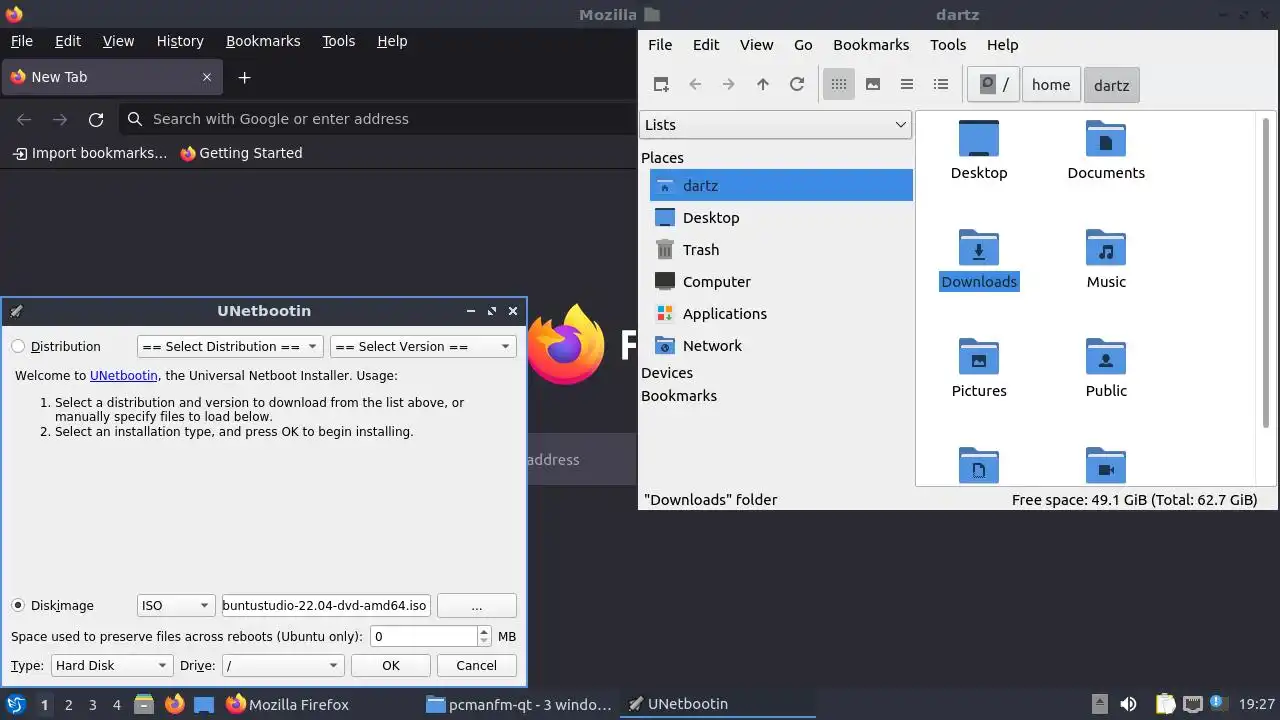Follow the UNetbootin hyperlink
The image size is (1280, 720).
coord(124,376)
